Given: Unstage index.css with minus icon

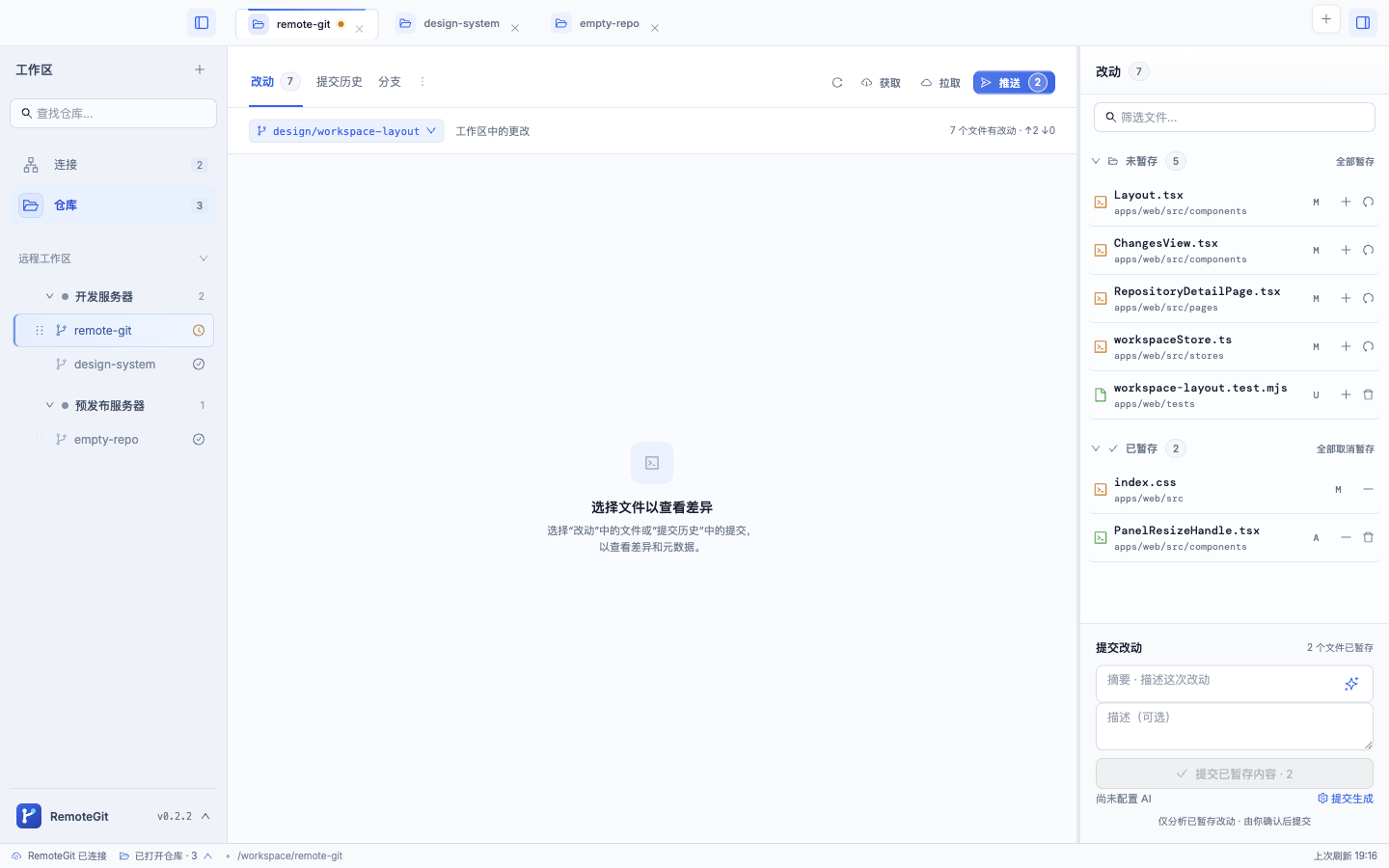Looking at the screenshot, I should click(1368, 489).
